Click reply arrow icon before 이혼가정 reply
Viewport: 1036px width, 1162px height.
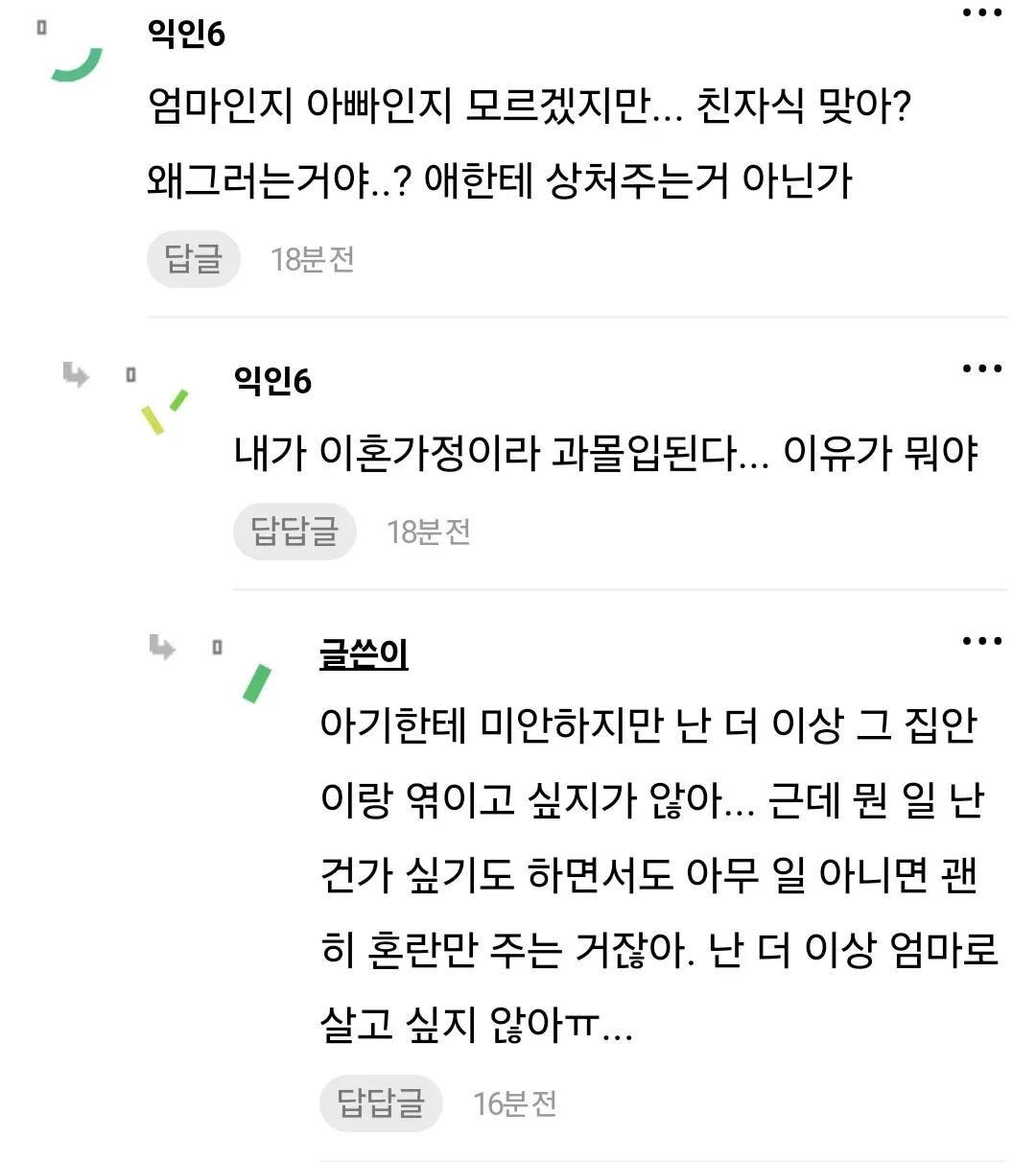76,374
